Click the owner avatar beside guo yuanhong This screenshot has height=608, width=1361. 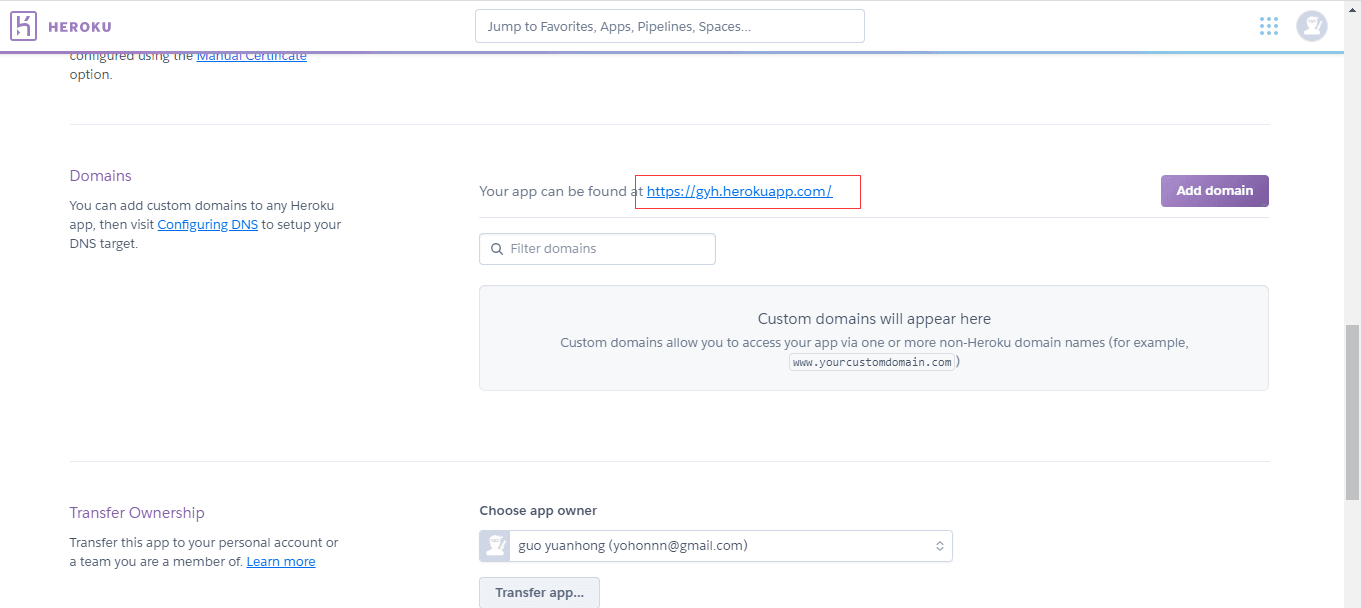pos(496,546)
